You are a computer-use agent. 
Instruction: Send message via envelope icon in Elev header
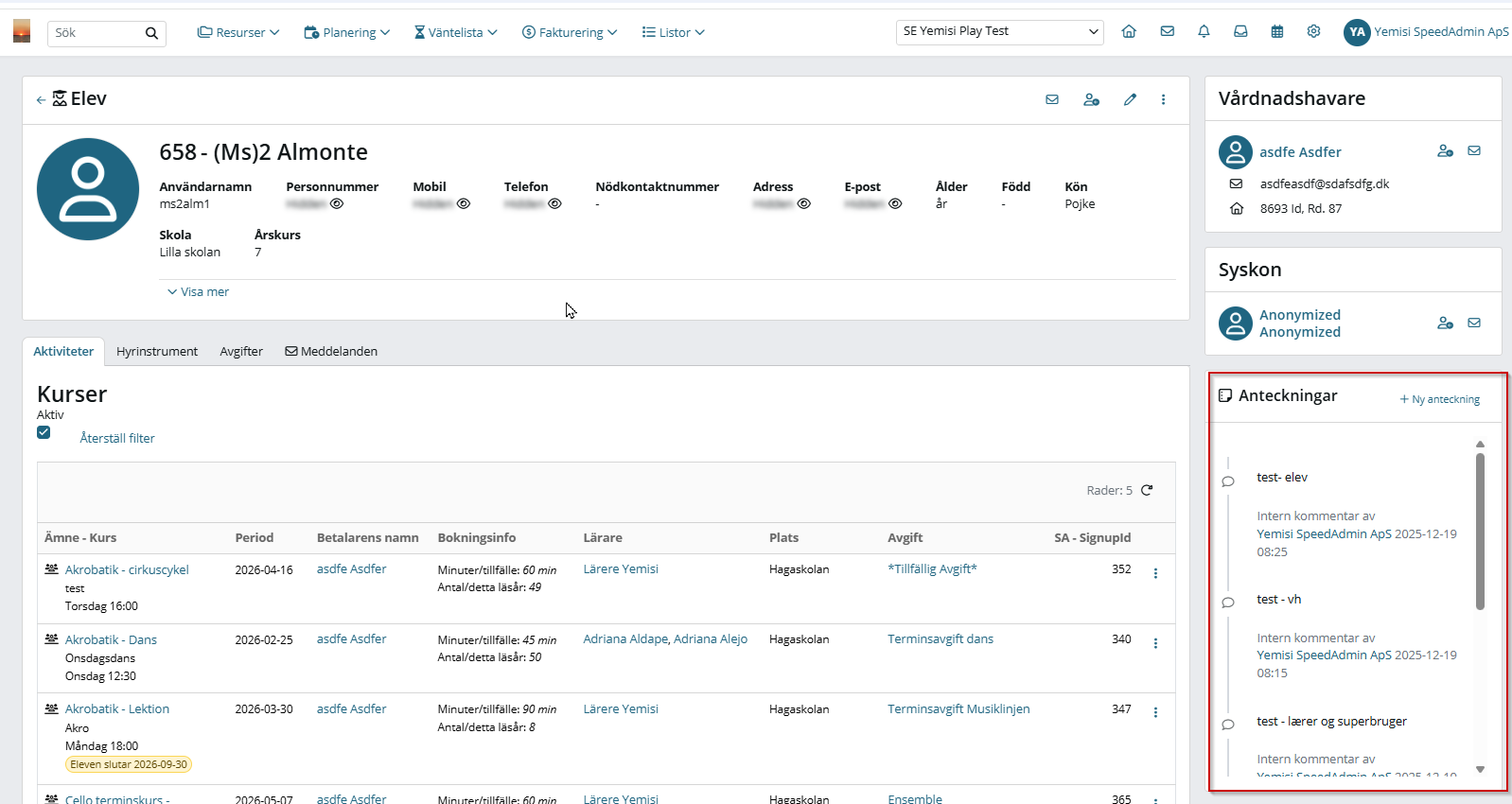pyautogui.click(x=1052, y=99)
